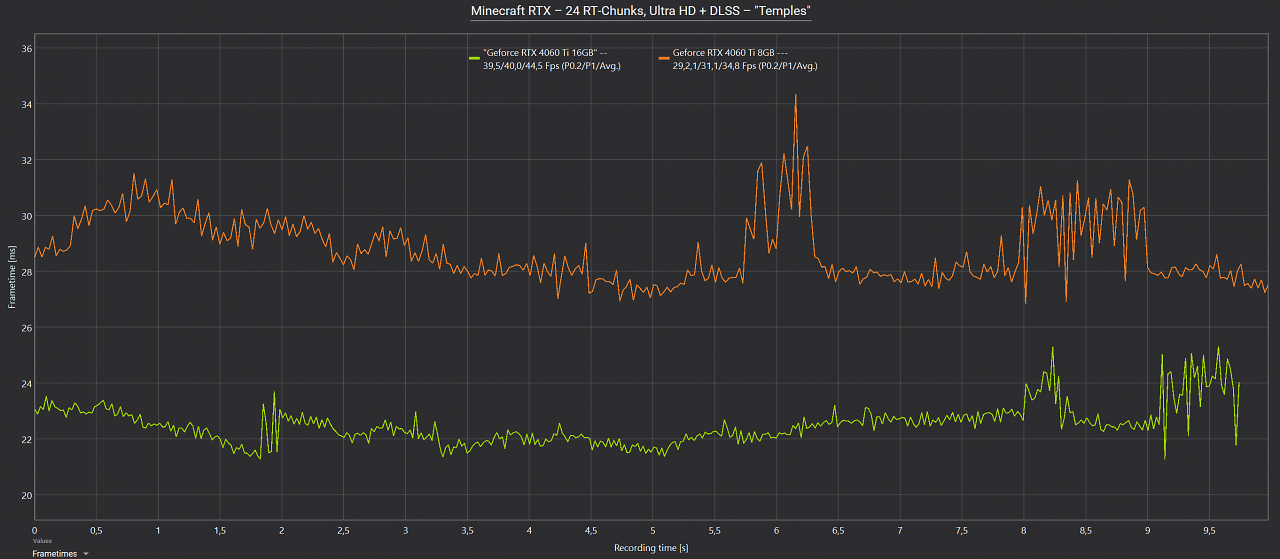Click the chart title Minecraft RTX Temples
Viewport: 1280px width, 559px height.
click(x=640, y=10)
